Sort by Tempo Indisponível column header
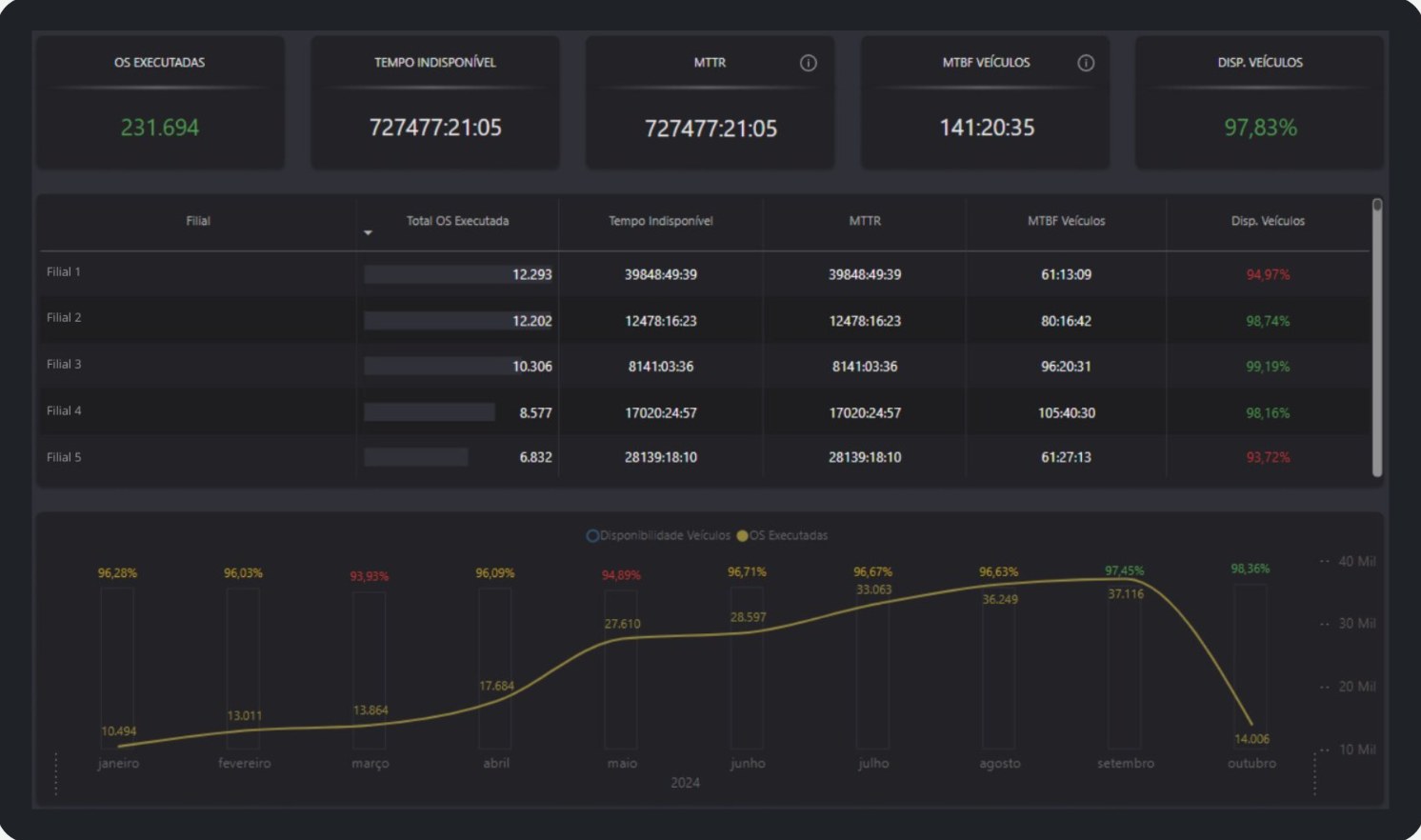This screenshot has height=840, width=1421. pyautogui.click(x=660, y=221)
